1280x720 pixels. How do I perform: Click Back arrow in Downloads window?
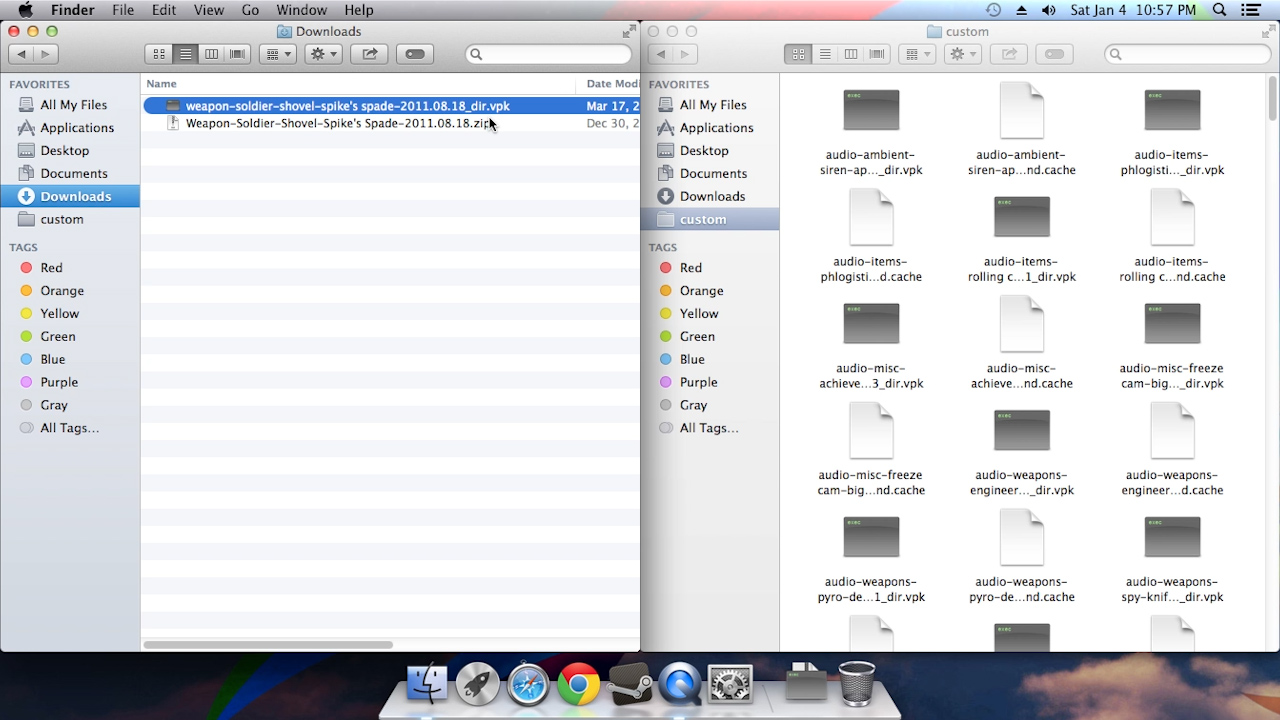tap(21, 54)
